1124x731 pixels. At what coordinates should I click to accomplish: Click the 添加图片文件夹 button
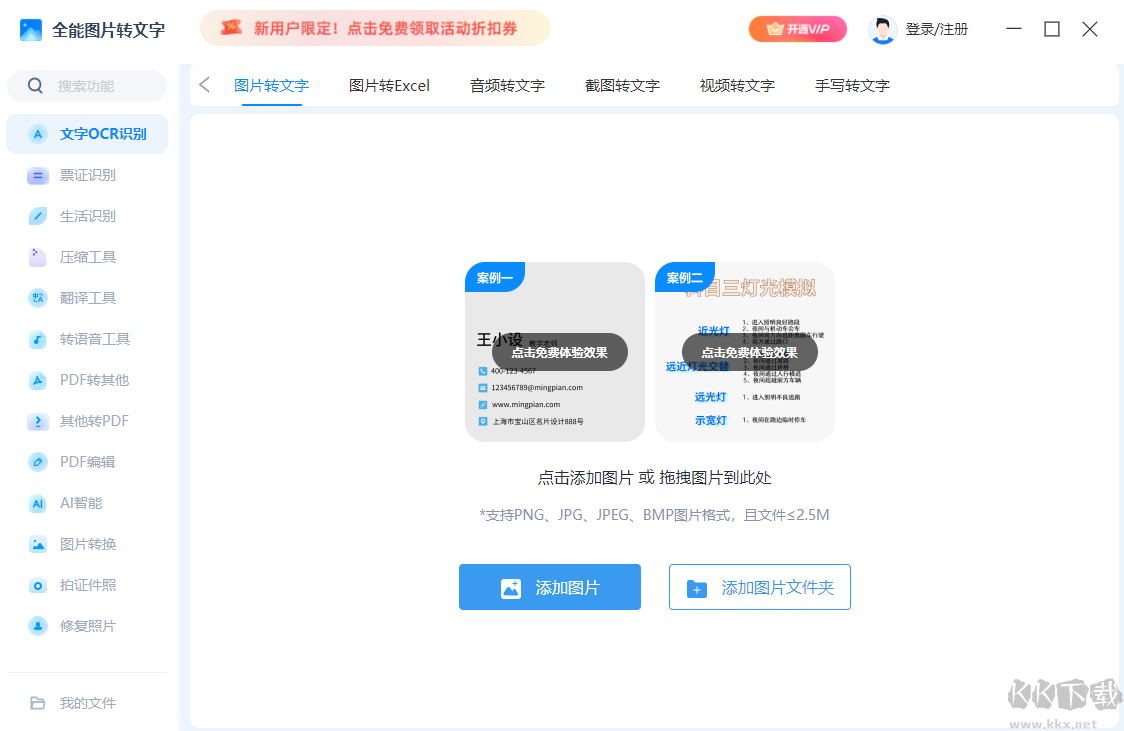point(760,587)
